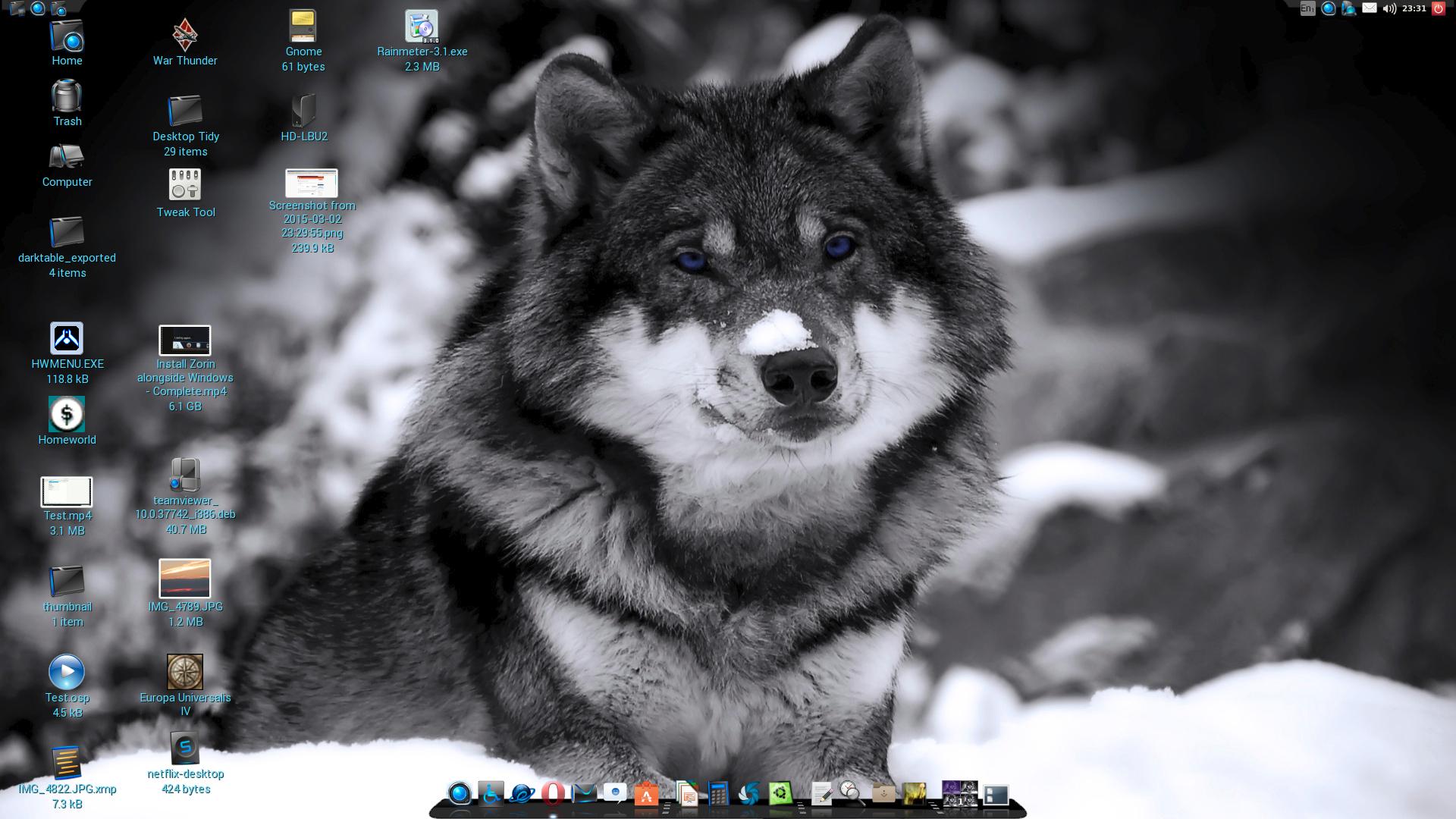1456x819 pixels.
Task: Open the text editor notepad dock icon
Action: 821,793
